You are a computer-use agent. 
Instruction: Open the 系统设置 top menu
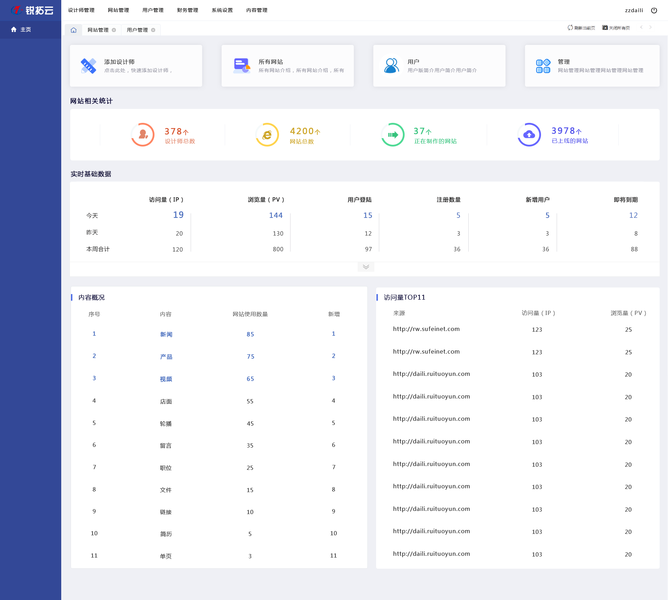(222, 10)
